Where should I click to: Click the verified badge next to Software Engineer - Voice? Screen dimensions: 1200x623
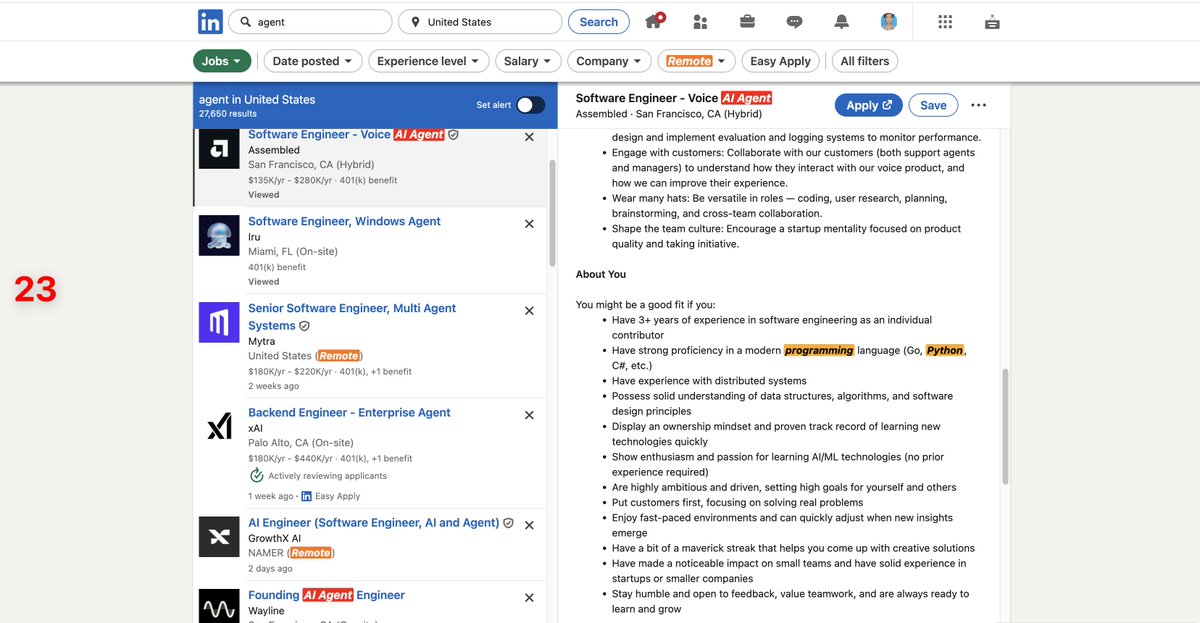pos(453,133)
